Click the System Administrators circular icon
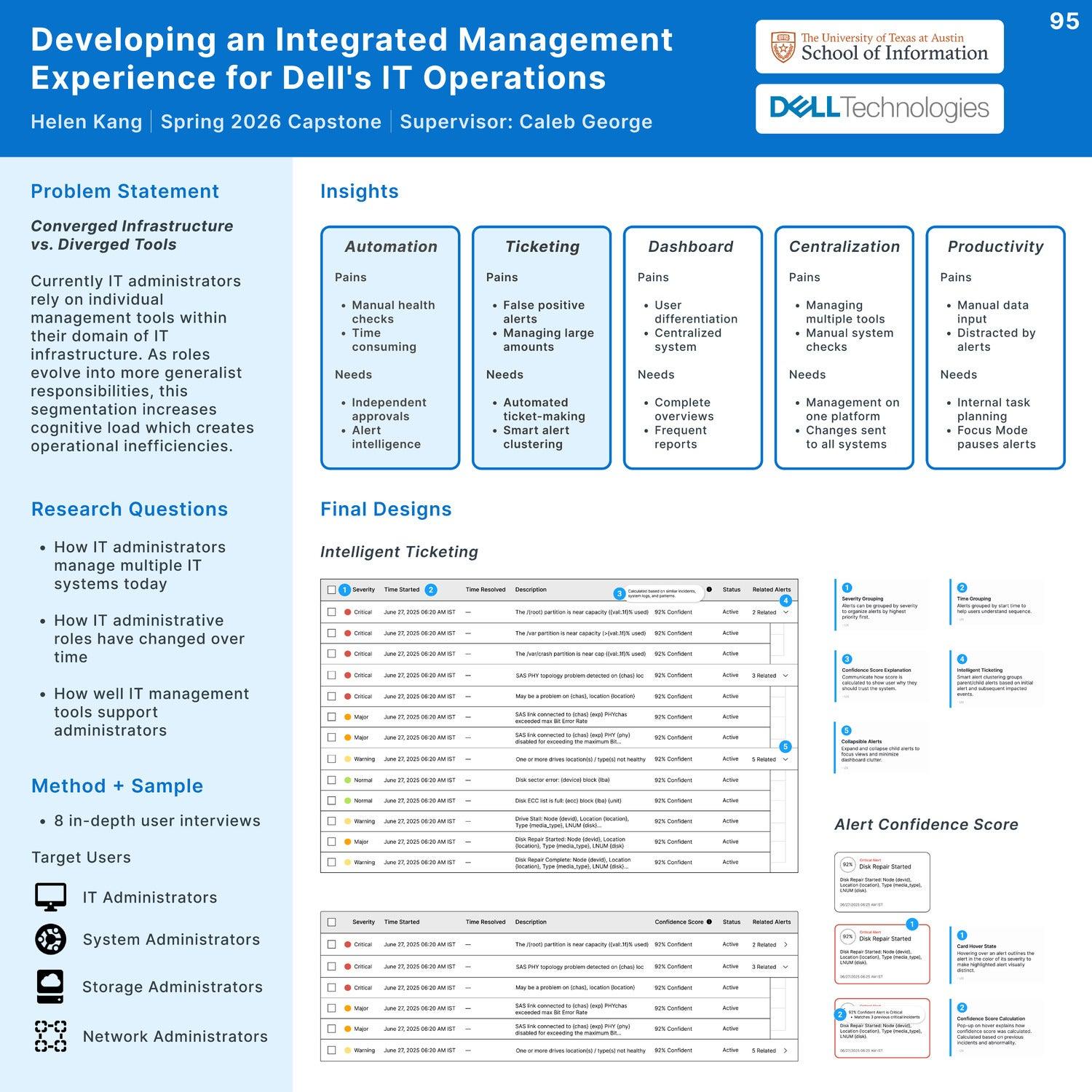Screen dimensions: 1092x1092 point(50,939)
